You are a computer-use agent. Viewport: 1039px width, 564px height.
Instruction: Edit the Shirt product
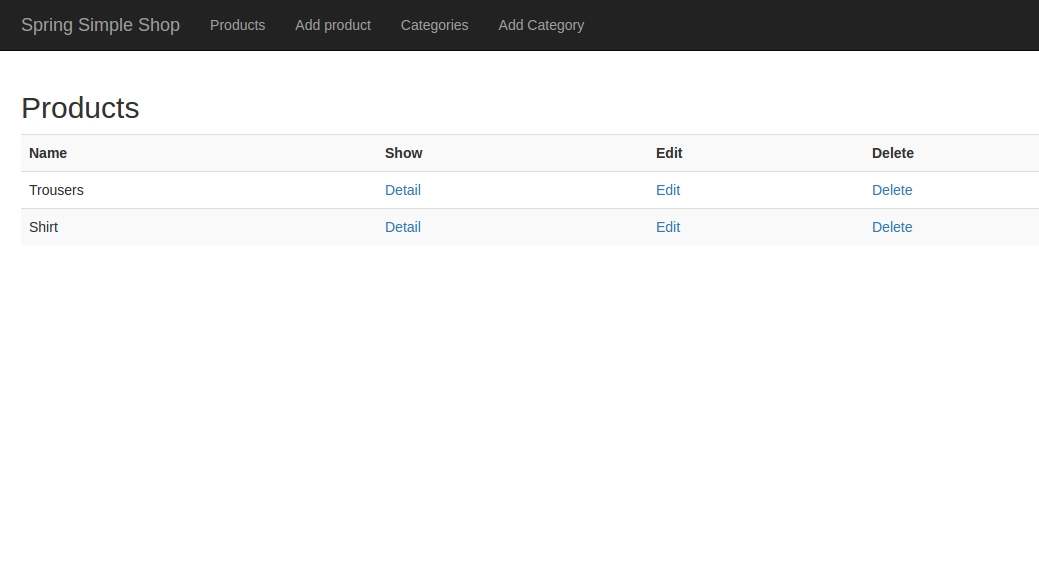[668, 227]
